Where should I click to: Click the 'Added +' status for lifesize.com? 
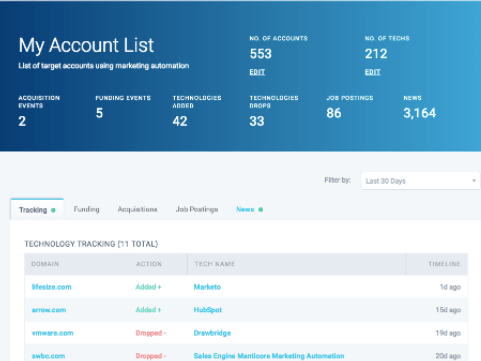[x=148, y=287]
